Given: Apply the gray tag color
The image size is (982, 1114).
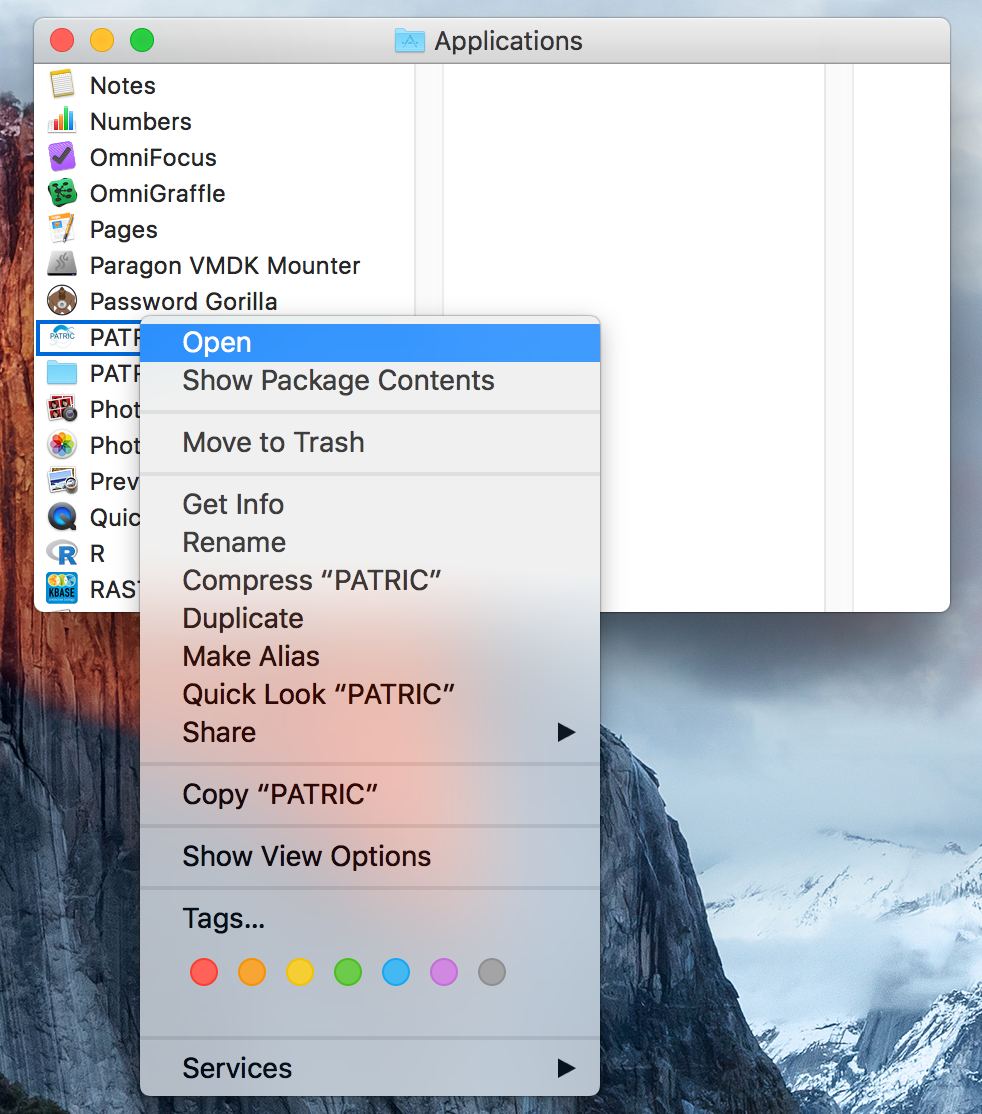Looking at the screenshot, I should pyautogui.click(x=492, y=972).
